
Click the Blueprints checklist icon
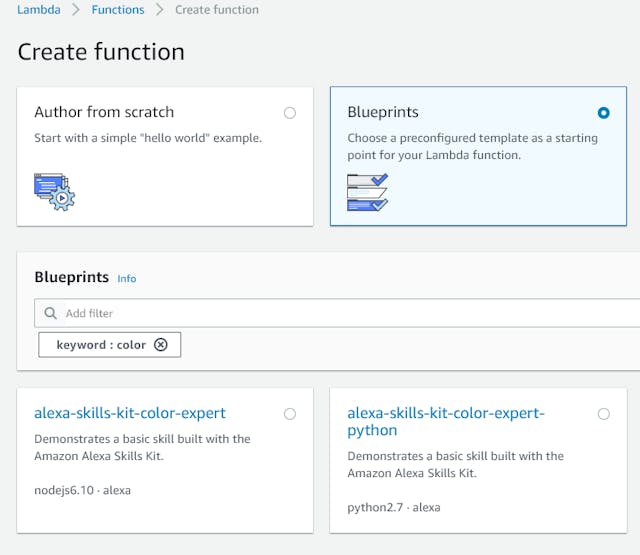click(x=367, y=192)
